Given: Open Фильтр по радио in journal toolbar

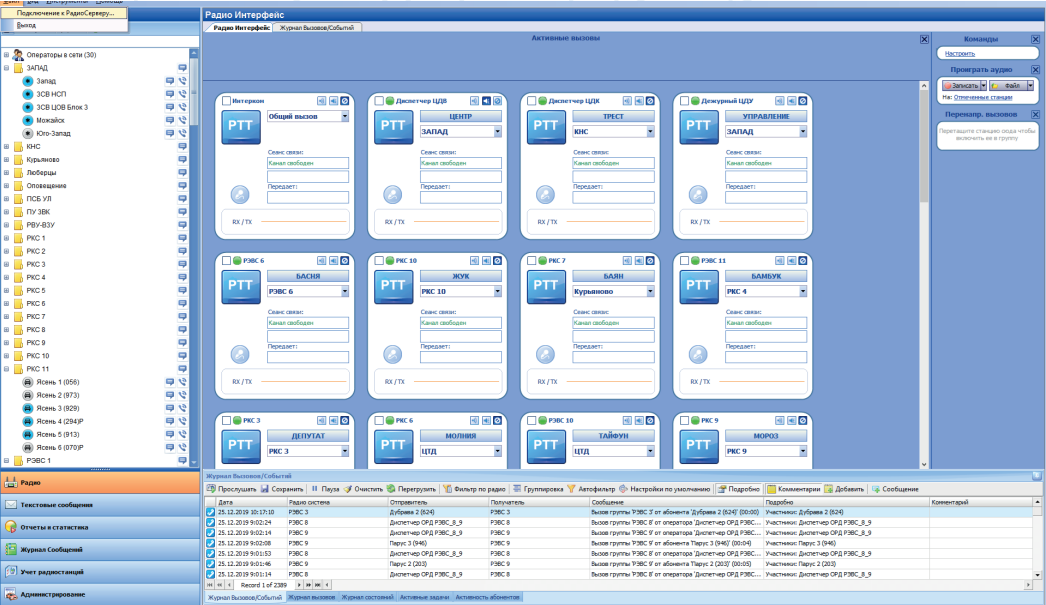Looking at the screenshot, I should [474, 489].
